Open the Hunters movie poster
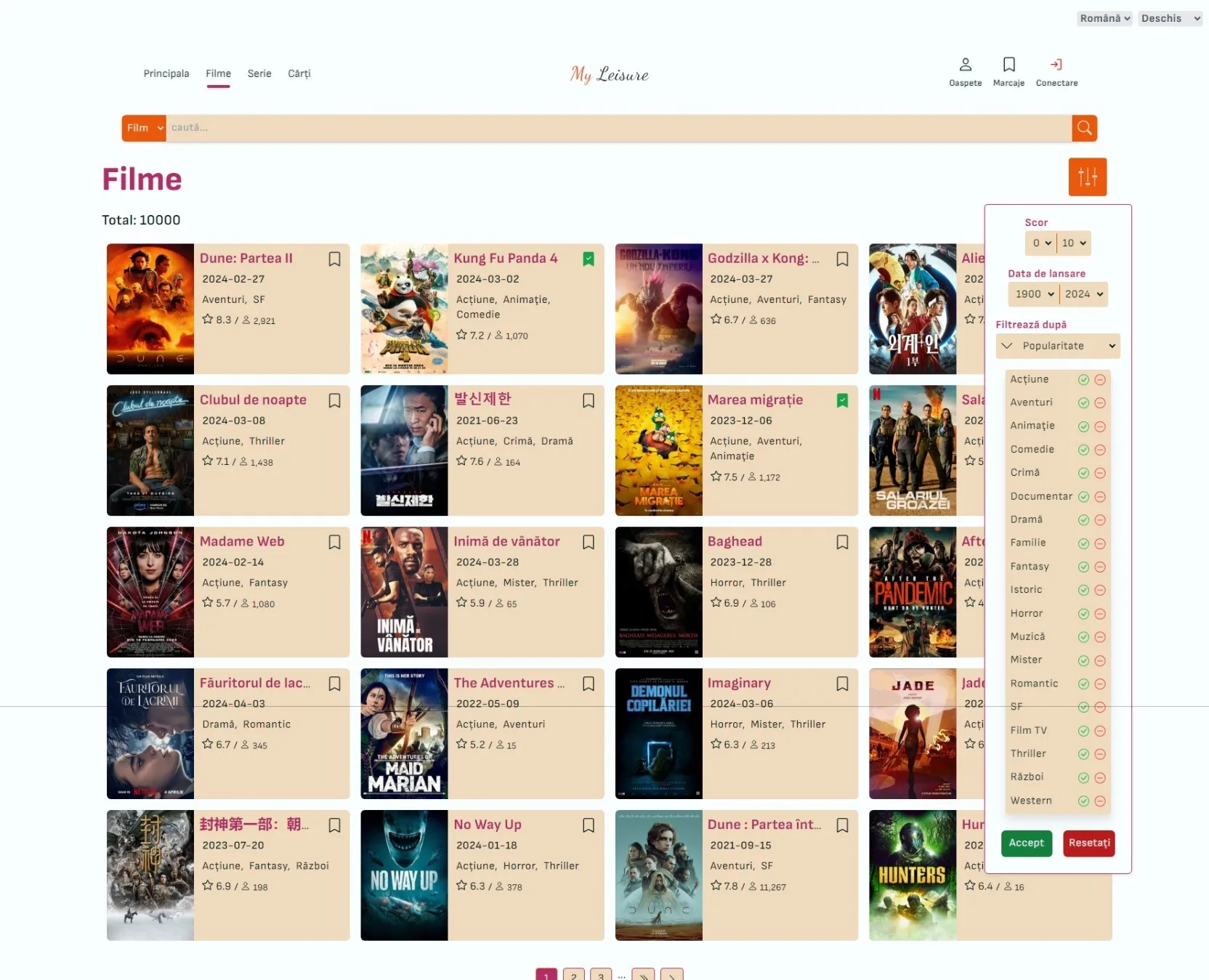This screenshot has width=1209, height=980. (913, 875)
